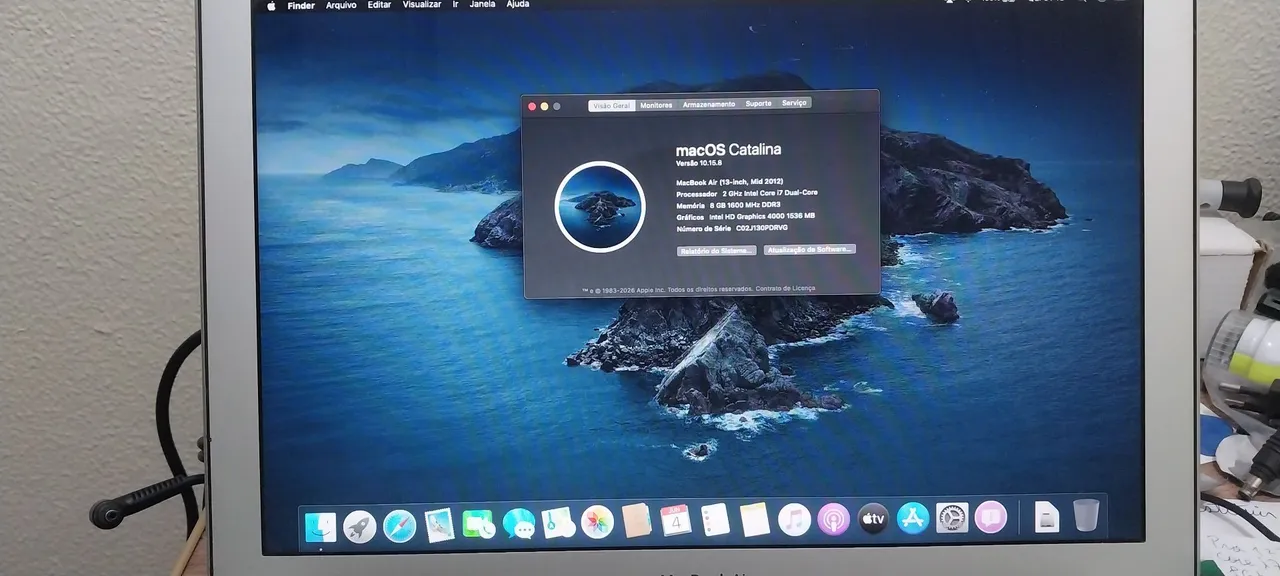
Task: Click the macOS Catalina title
Action: [729, 150]
